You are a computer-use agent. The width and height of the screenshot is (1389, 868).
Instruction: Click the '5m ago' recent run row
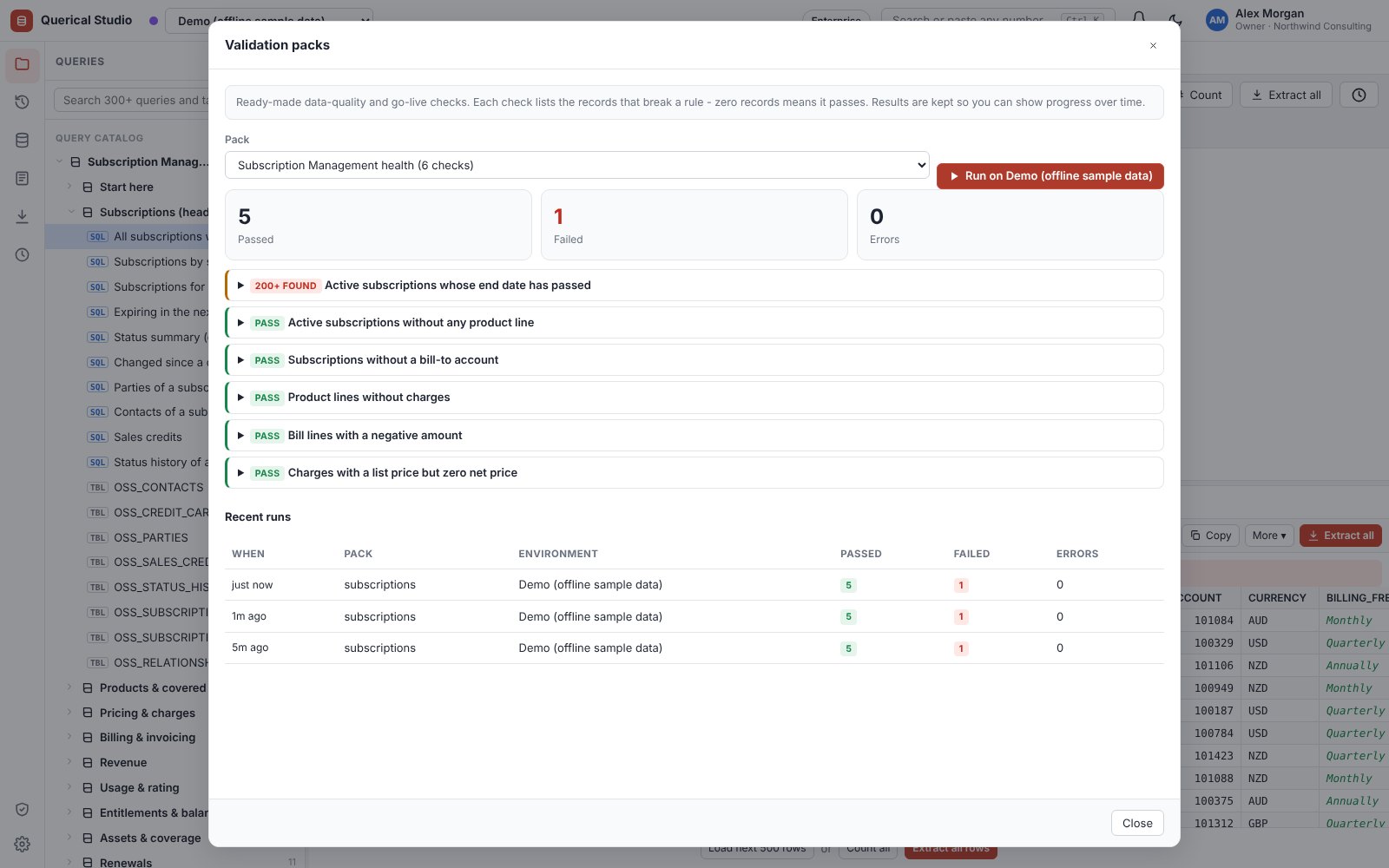tap(694, 648)
